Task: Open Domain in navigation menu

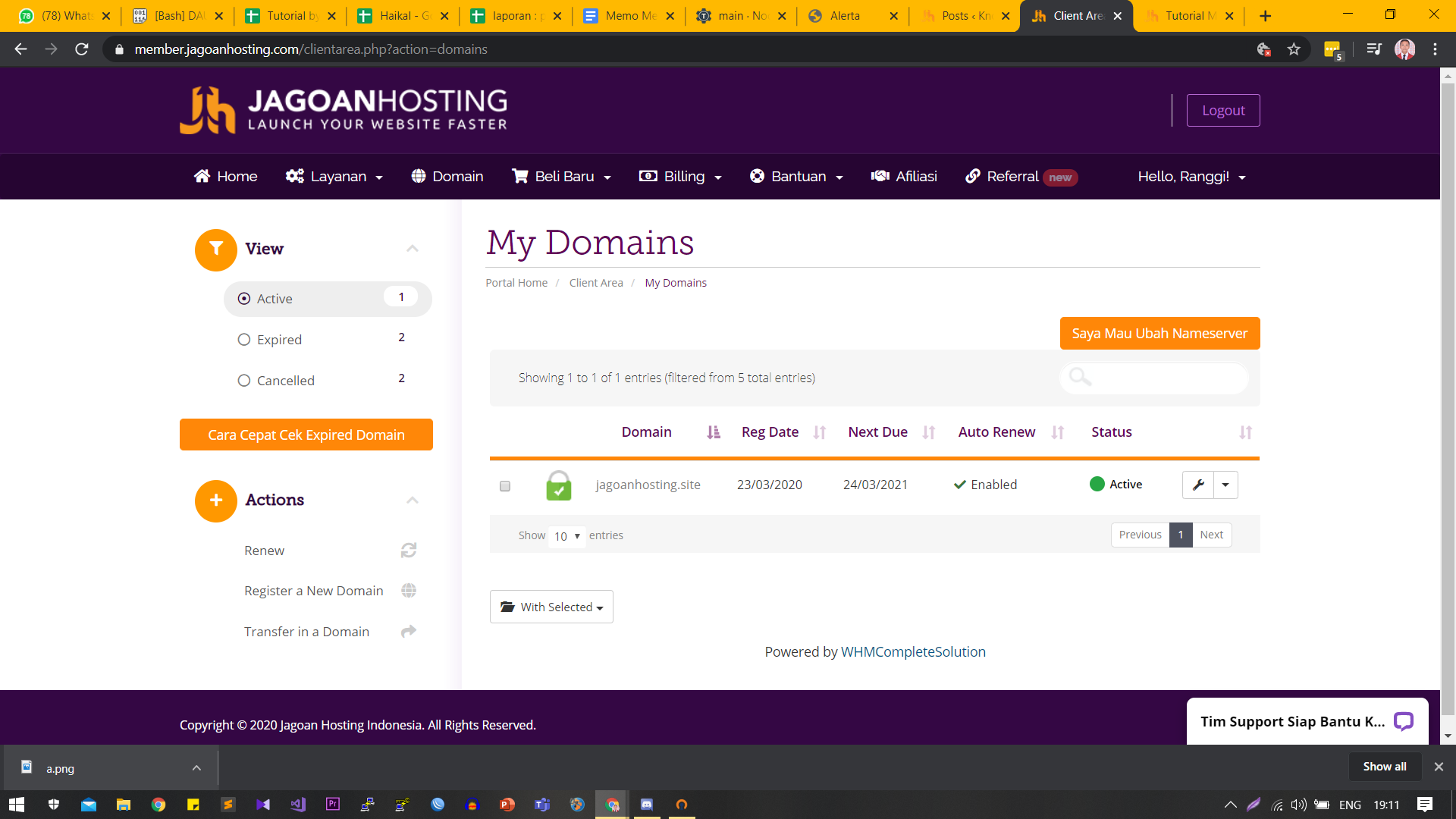Action: tap(447, 177)
